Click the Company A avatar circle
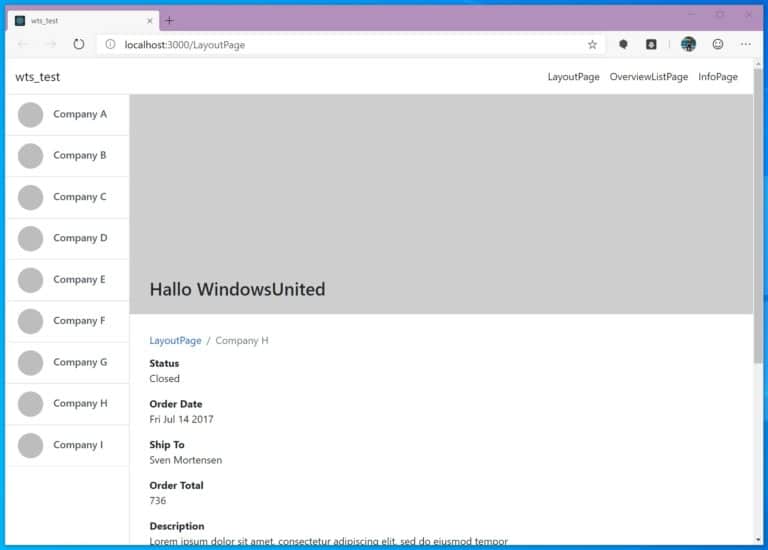Image resolution: width=768 pixels, height=550 pixels. [30, 115]
